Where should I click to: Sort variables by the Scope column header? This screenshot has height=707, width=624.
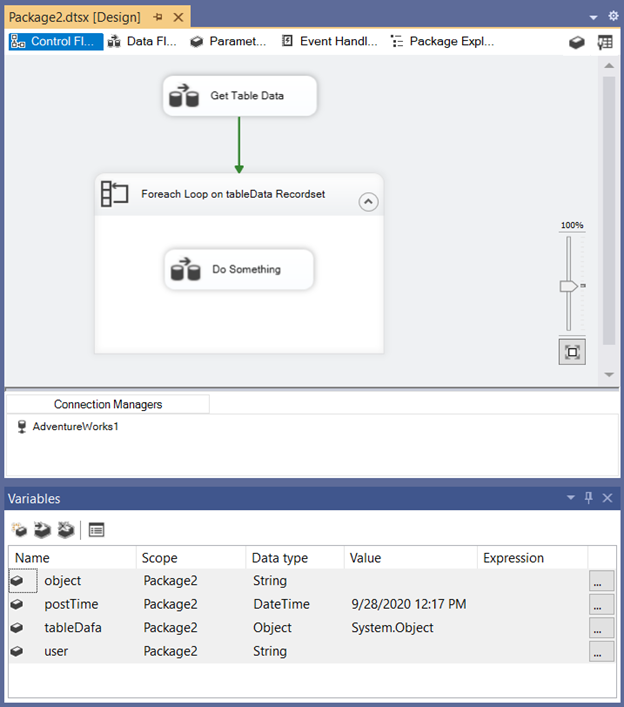191,558
